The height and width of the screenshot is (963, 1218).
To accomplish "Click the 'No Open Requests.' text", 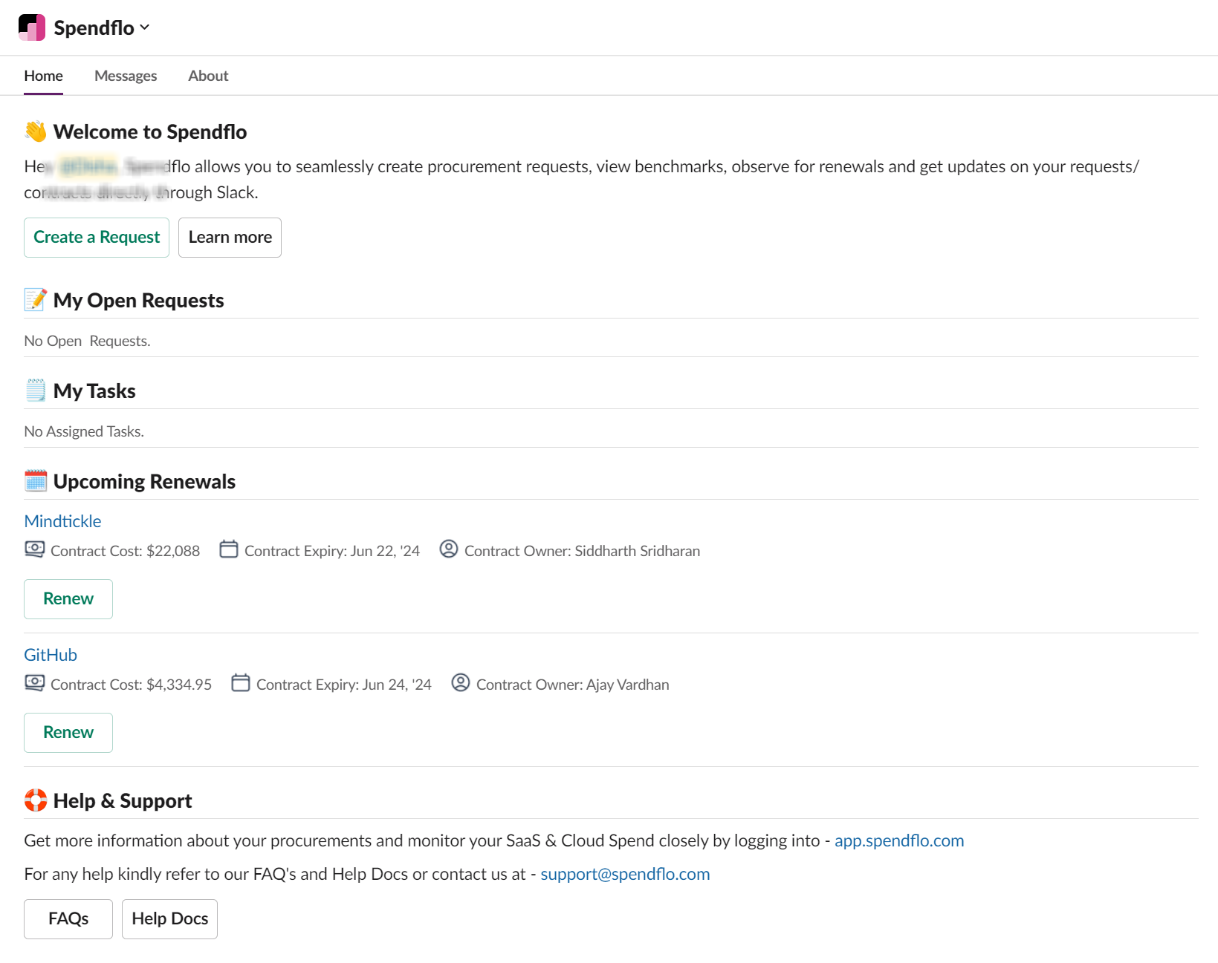I will pyautogui.click(x=87, y=341).
